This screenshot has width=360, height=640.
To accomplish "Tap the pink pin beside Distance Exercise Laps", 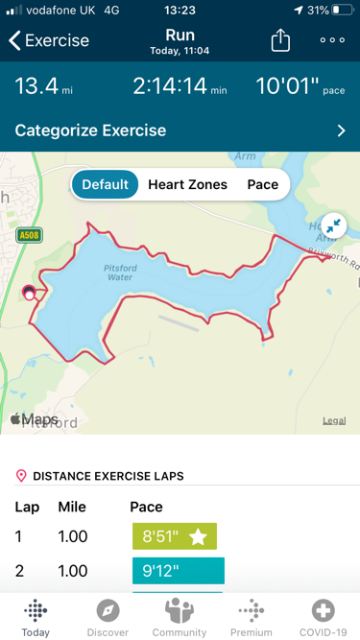I will click(21, 476).
